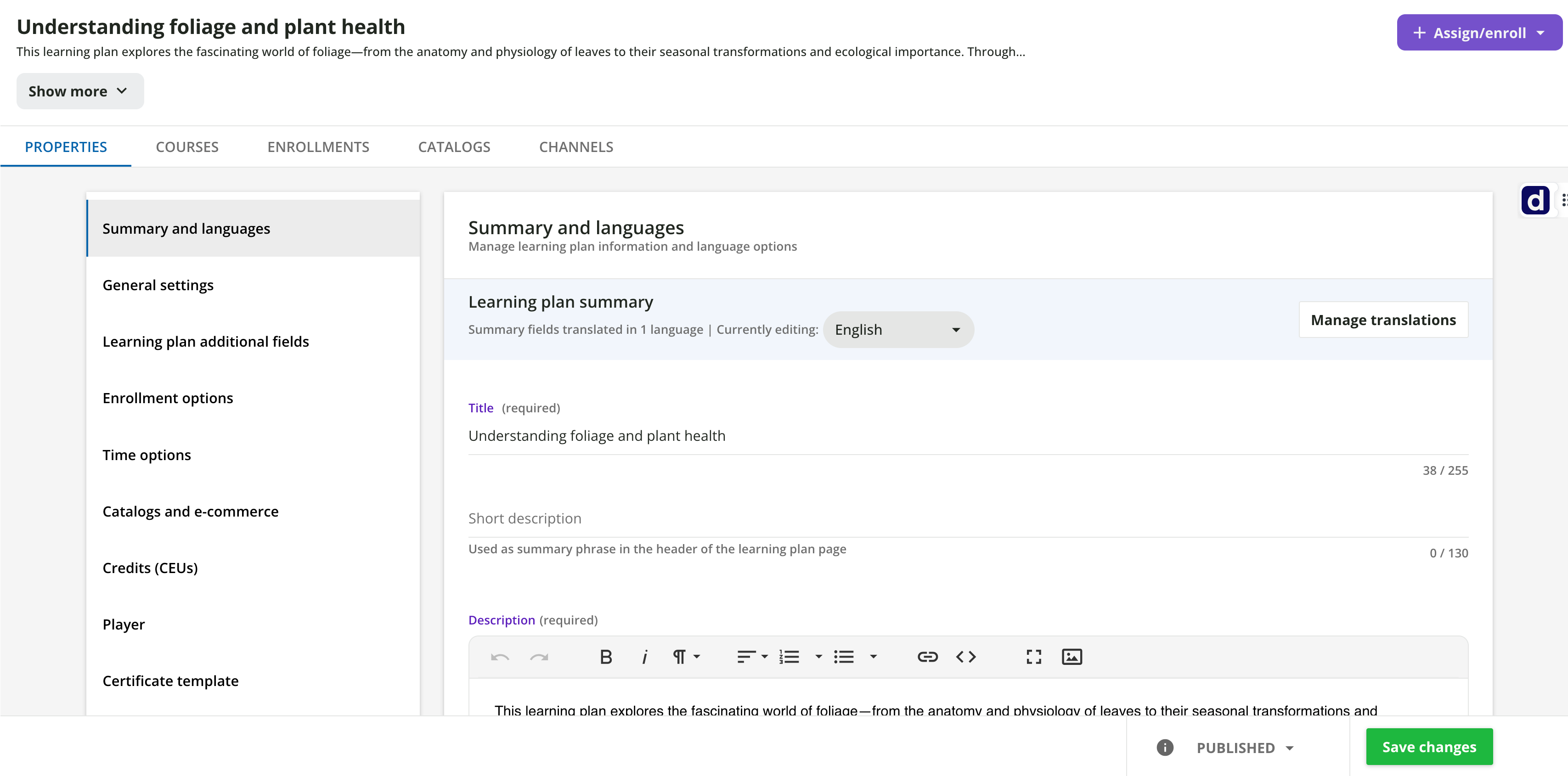Viewport: 1568px width, 776px height.
Task: Open Certificate template section
Action: click(x=253, y=680)
